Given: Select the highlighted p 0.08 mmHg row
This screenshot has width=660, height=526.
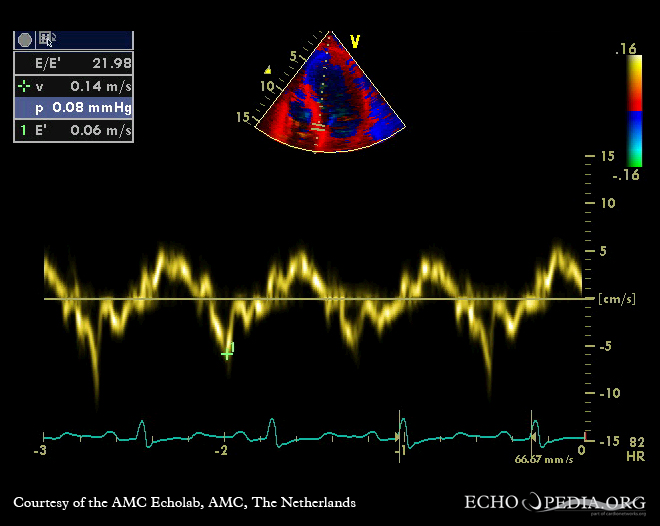Looking at the screenshot, I should [73, 108].
